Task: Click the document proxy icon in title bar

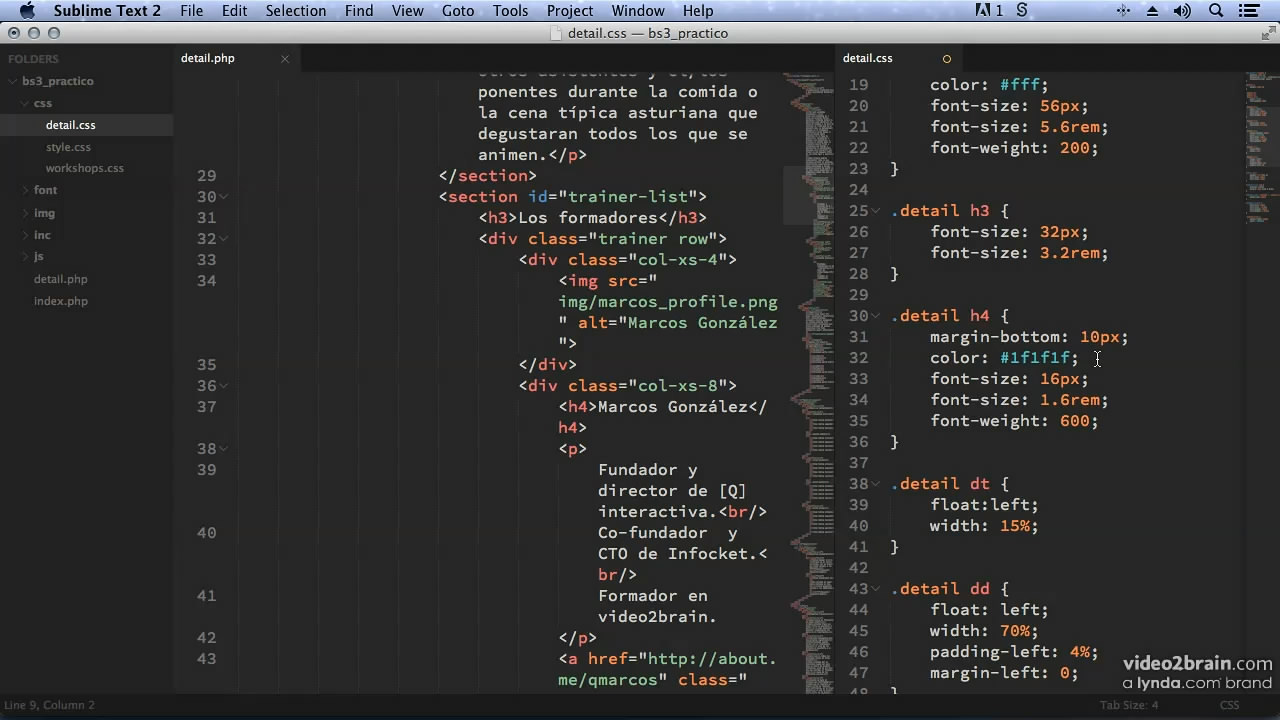Action: (557, 33)
